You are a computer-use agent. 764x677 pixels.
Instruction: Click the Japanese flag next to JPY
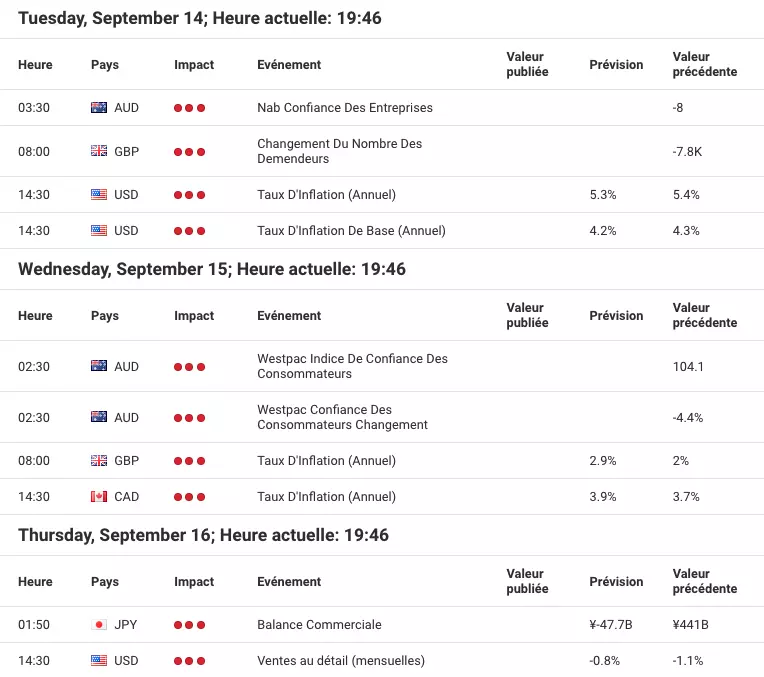[99, 624]
